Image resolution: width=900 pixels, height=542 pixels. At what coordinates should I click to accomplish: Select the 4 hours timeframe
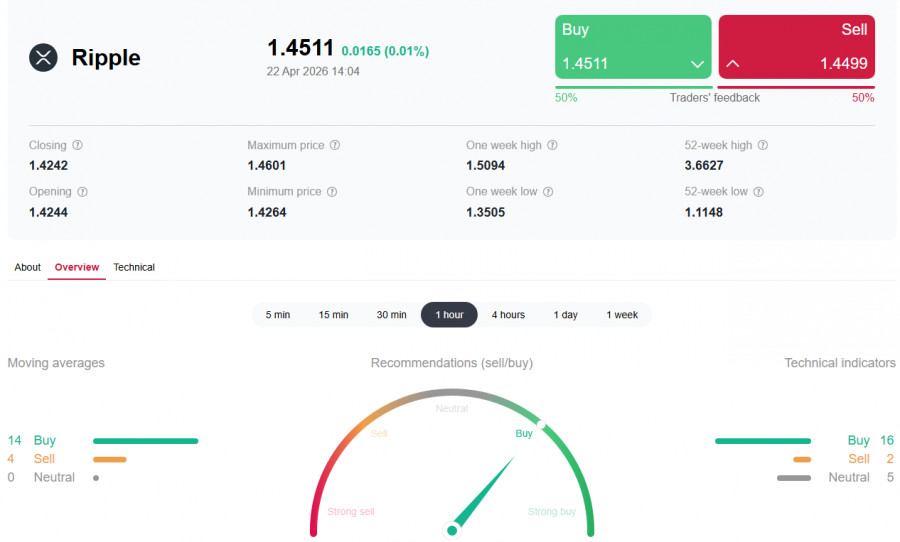[508, 315]
